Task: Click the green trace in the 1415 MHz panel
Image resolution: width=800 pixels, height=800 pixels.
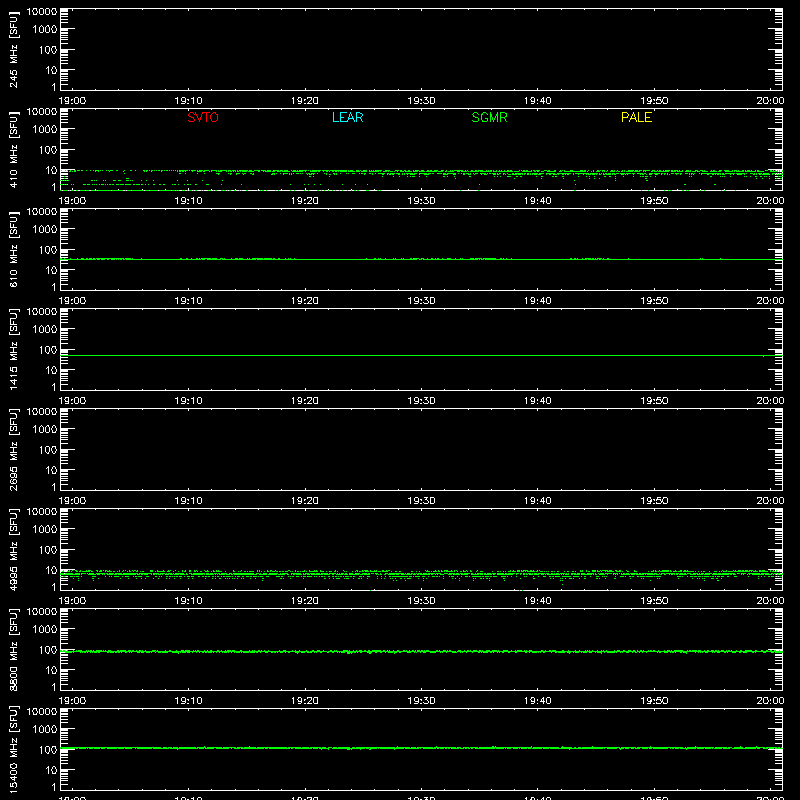Action: point(421,355)
